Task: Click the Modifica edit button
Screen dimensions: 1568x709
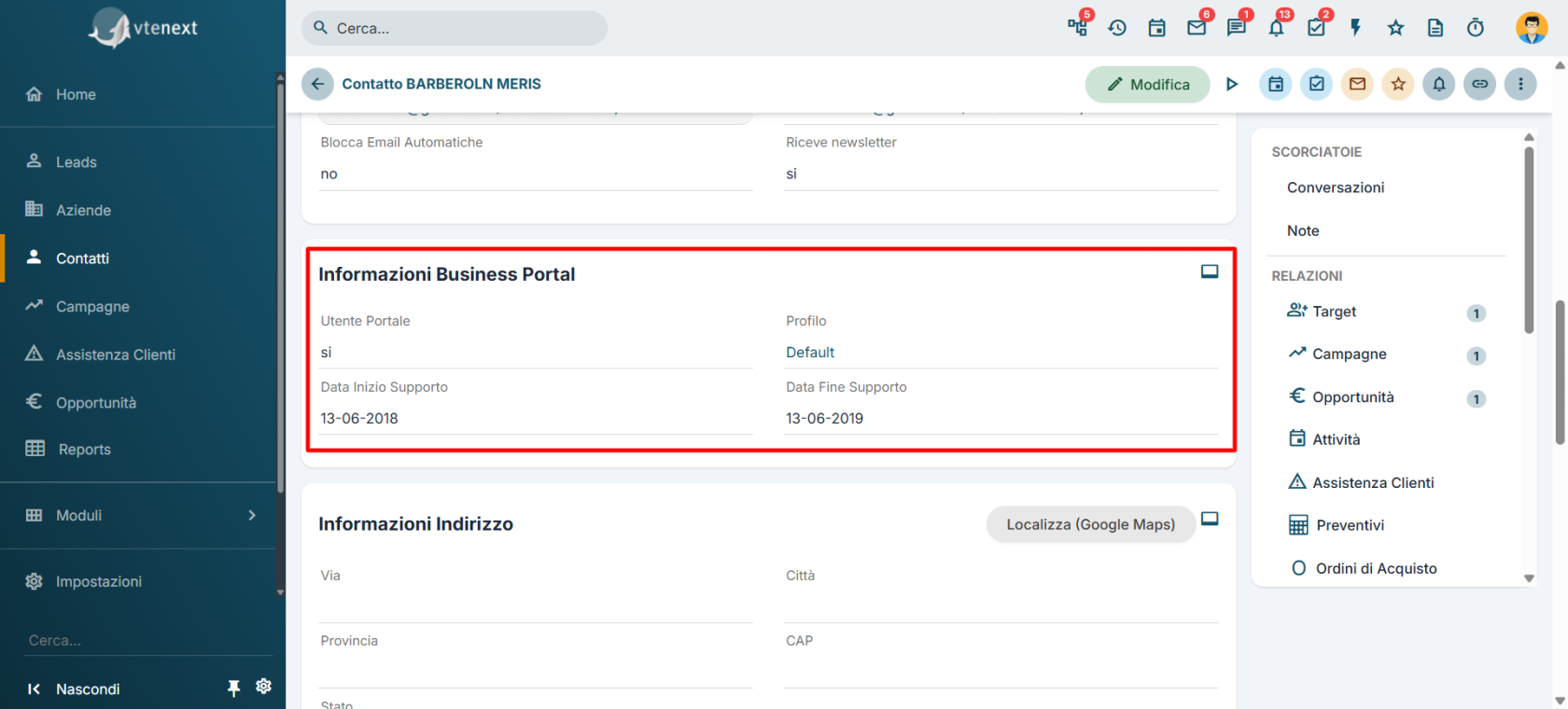Action: click(1148, 84)
